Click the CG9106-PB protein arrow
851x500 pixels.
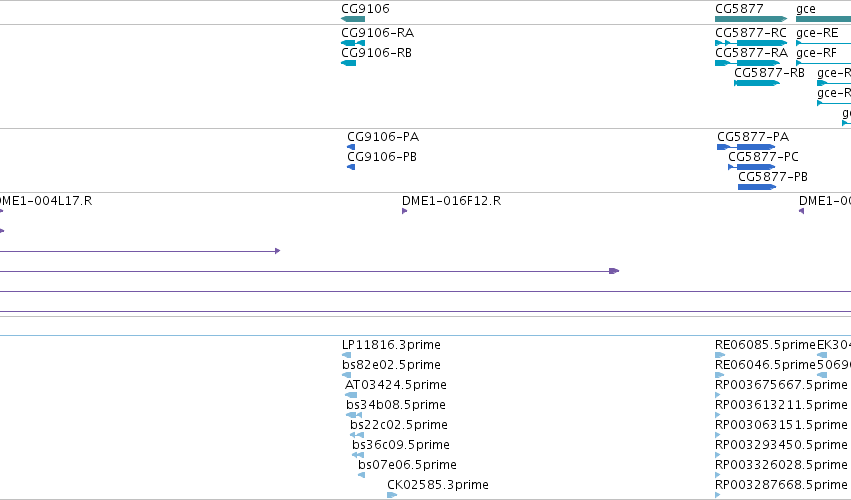[x=351, y=167]
